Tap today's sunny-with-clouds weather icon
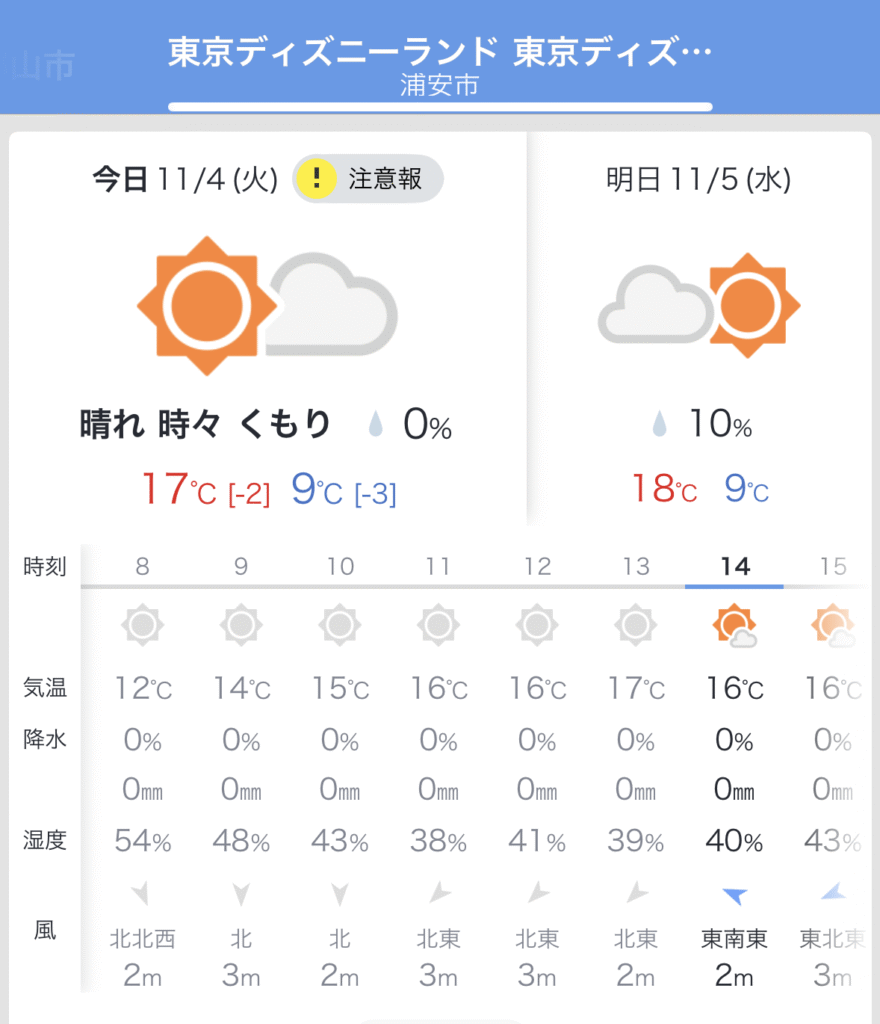This screenshot has width=880, height=1024. tap(267, 306)
